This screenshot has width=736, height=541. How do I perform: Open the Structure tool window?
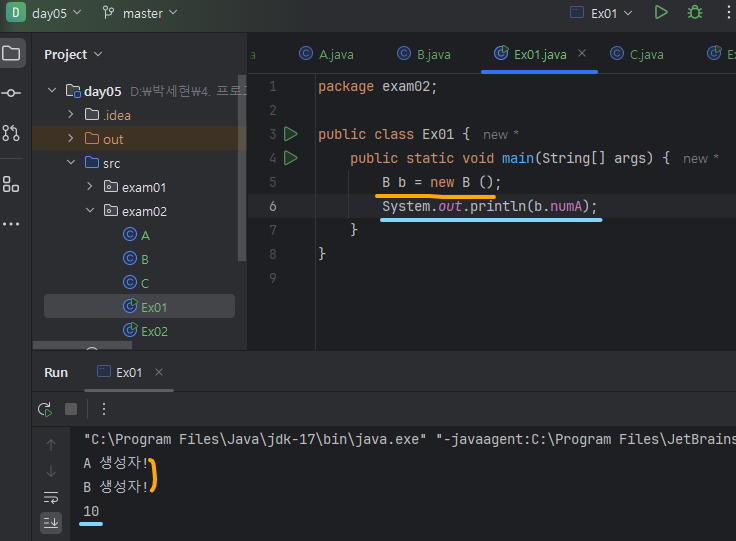point(12,184)
